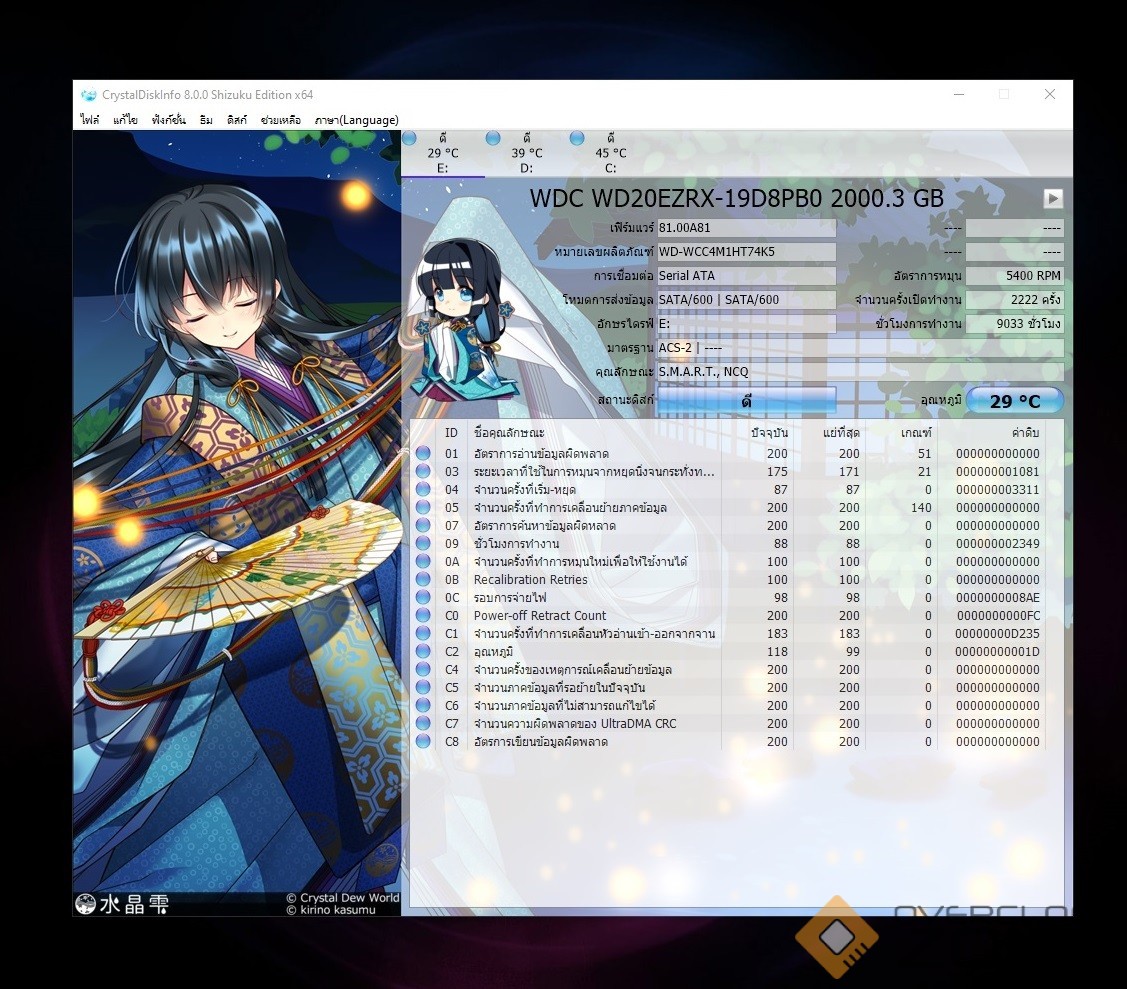Click the status orb for attribute 05

click(423, 507)
